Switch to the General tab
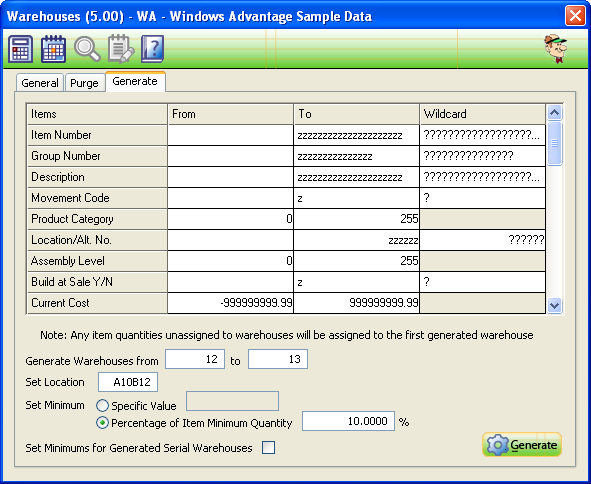 [x=40, y=83]
